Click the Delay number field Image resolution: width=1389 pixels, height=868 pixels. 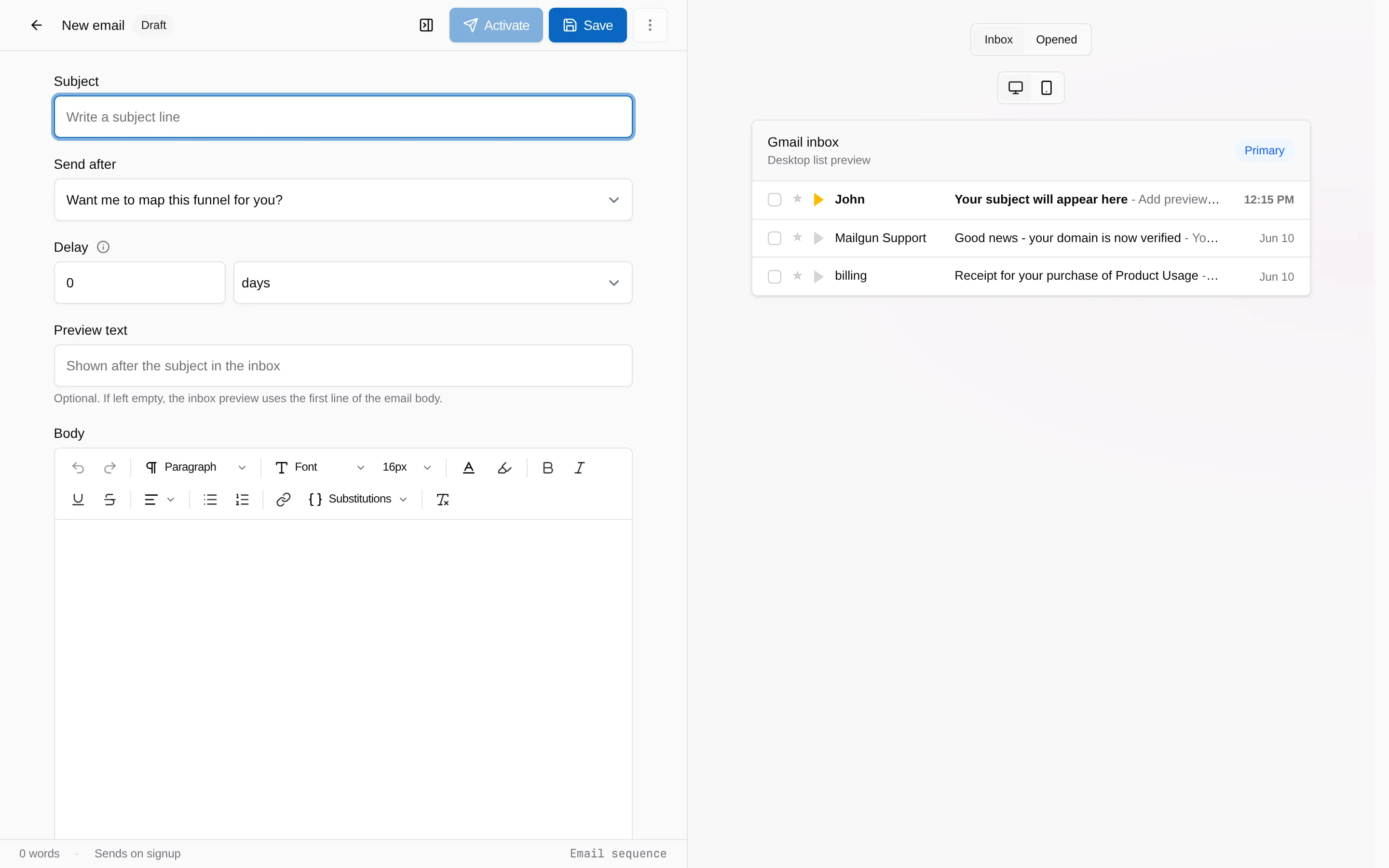click(139, 283)
